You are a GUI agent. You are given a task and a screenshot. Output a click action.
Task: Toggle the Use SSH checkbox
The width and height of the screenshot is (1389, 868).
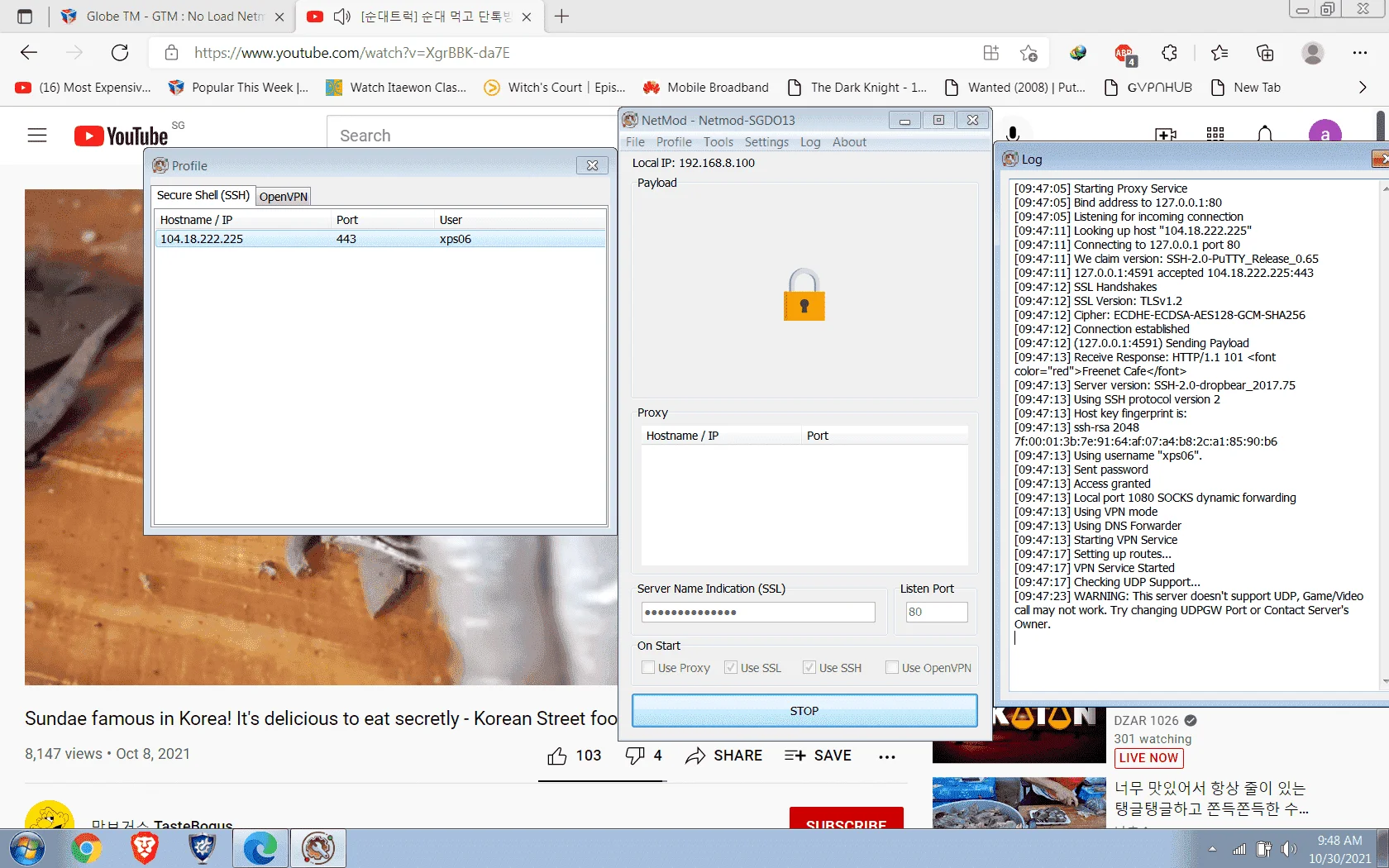tap(809, 667)
